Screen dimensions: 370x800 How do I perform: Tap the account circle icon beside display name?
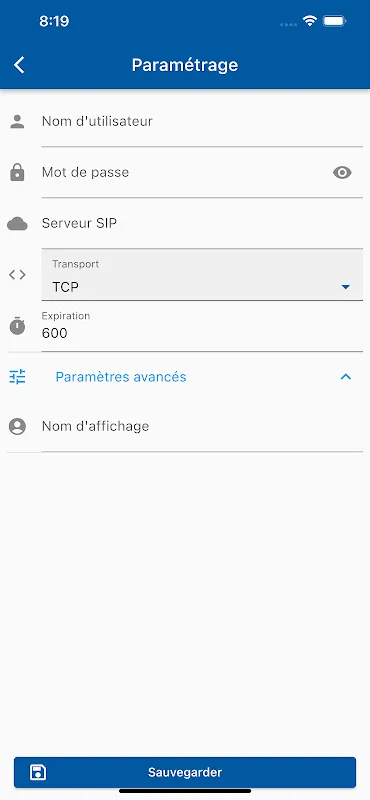(17, 426)
